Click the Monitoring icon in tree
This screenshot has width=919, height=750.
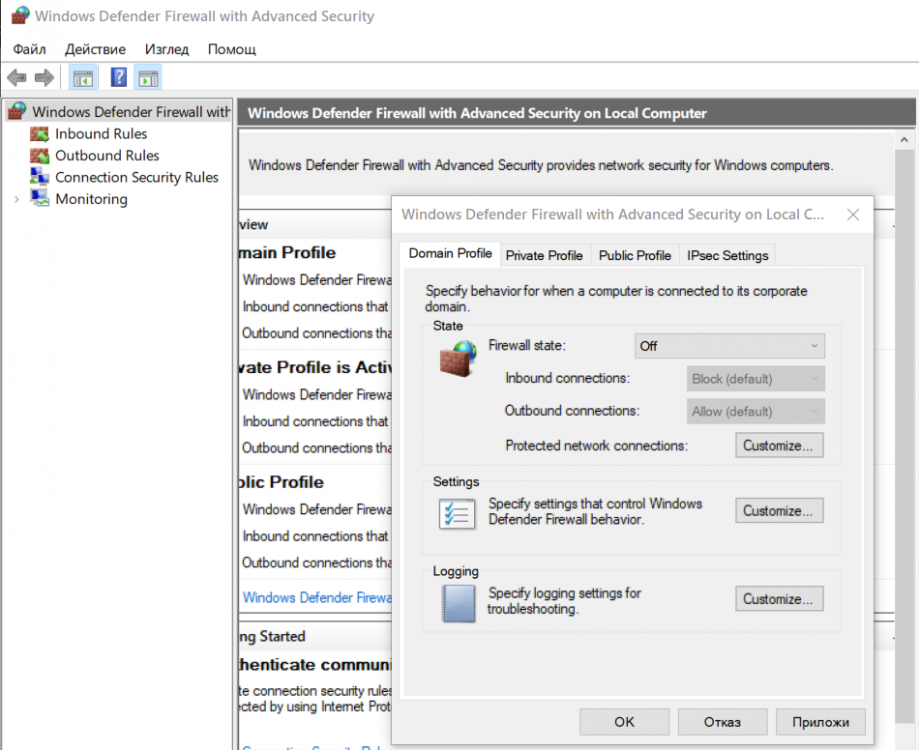[x=40, y=199]
